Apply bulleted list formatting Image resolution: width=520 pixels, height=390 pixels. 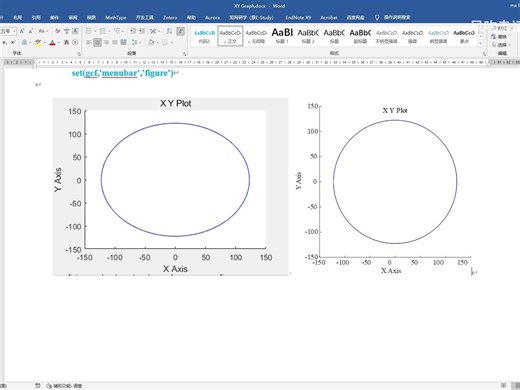(88, 31)
